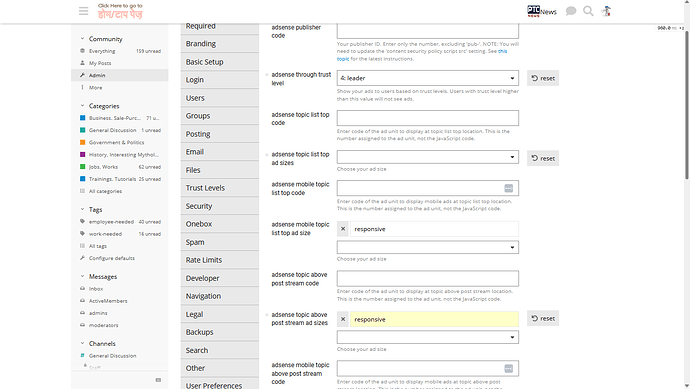Open mobile topic list top ad size dropdown

(428, 247)
